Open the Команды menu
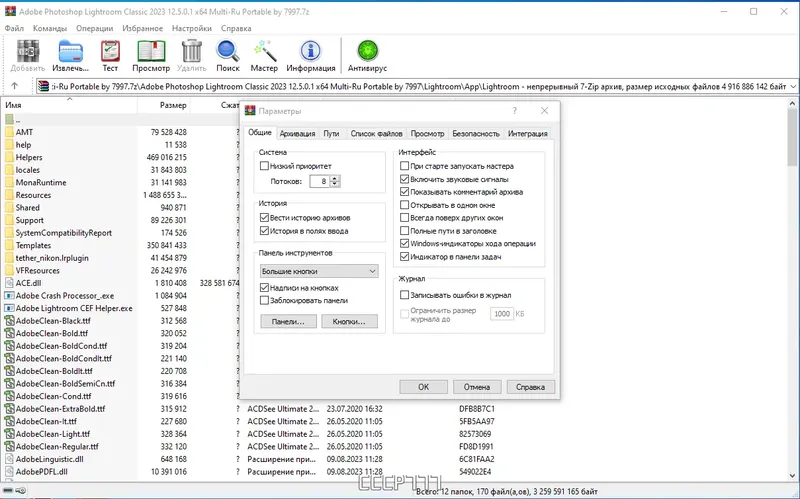Image resolution: width=800 pixels, height=499 pixels. pos(50,29)
